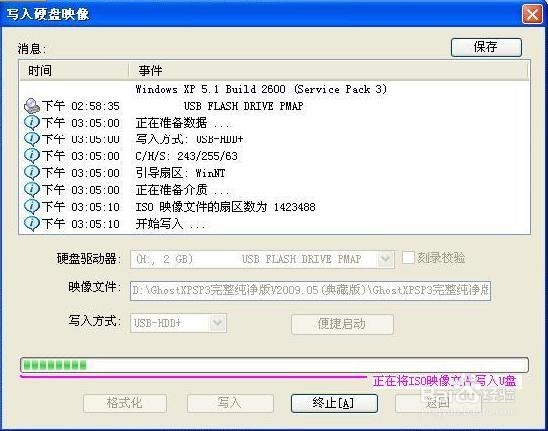This screenshot has height=431, width=548.
Task: Click info icon beside C/H/S row
Action: (32, 156)
